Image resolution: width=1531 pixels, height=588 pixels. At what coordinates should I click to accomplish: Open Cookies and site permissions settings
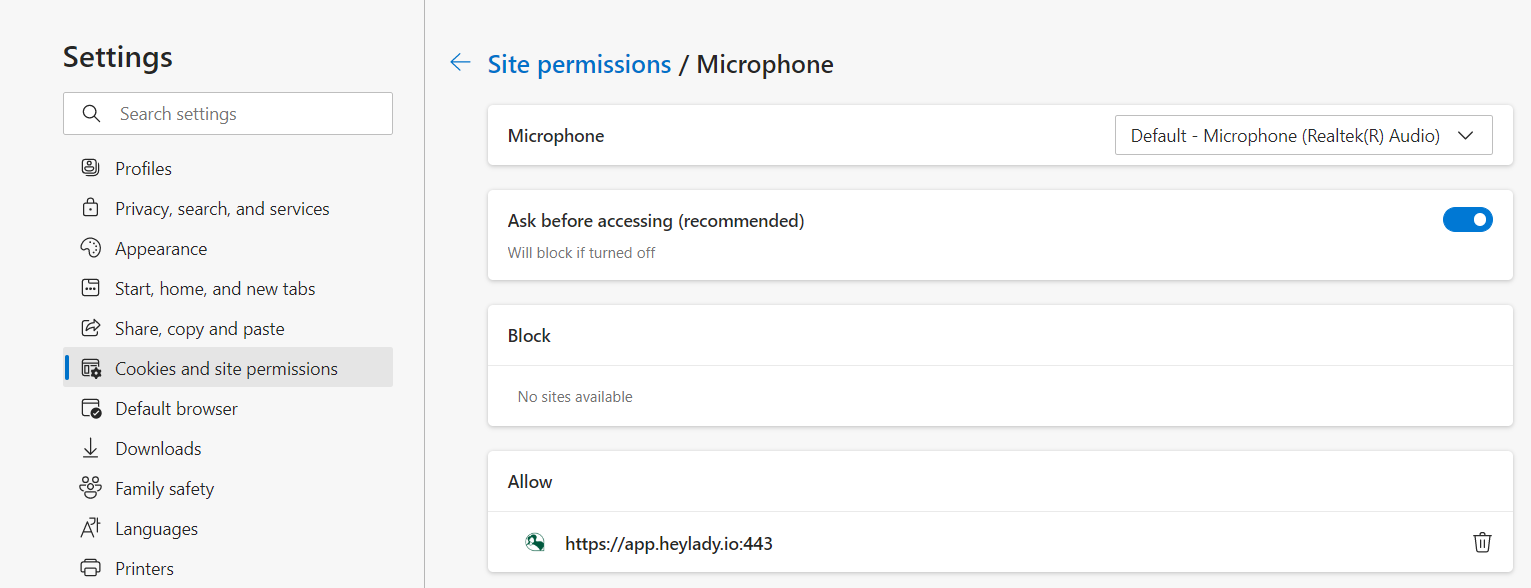point(226,368)
